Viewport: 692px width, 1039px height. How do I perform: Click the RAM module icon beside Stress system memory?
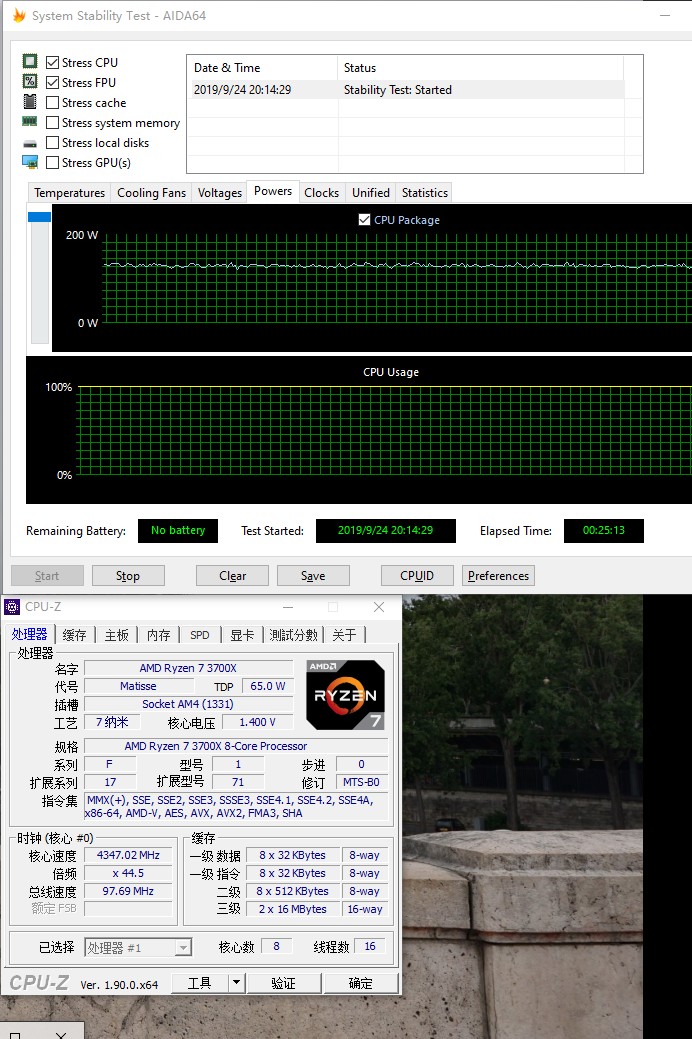point(30,121)
